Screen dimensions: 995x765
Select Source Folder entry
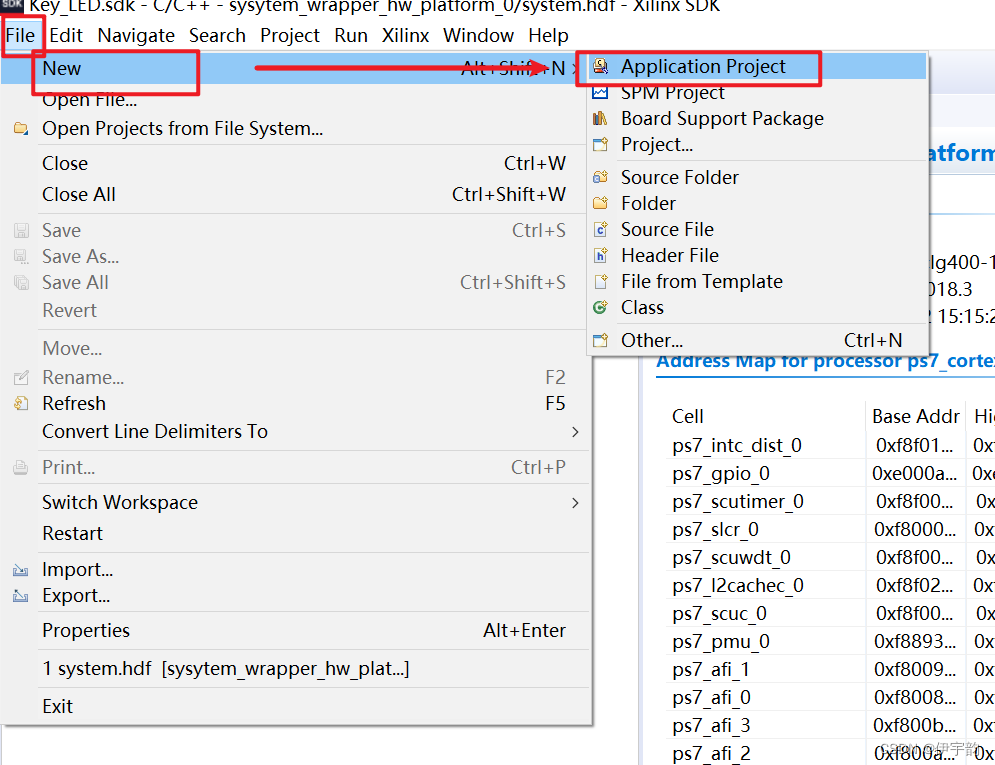click(x=757, y=178)
